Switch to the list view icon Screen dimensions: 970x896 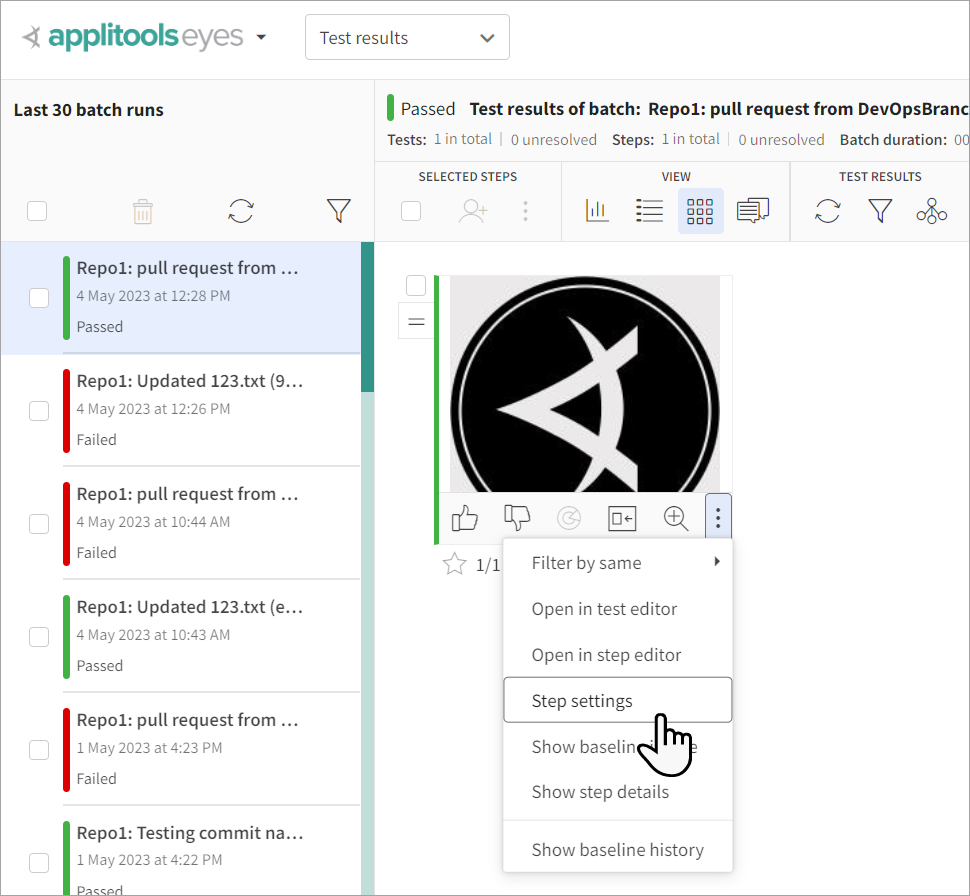[649, 211]
